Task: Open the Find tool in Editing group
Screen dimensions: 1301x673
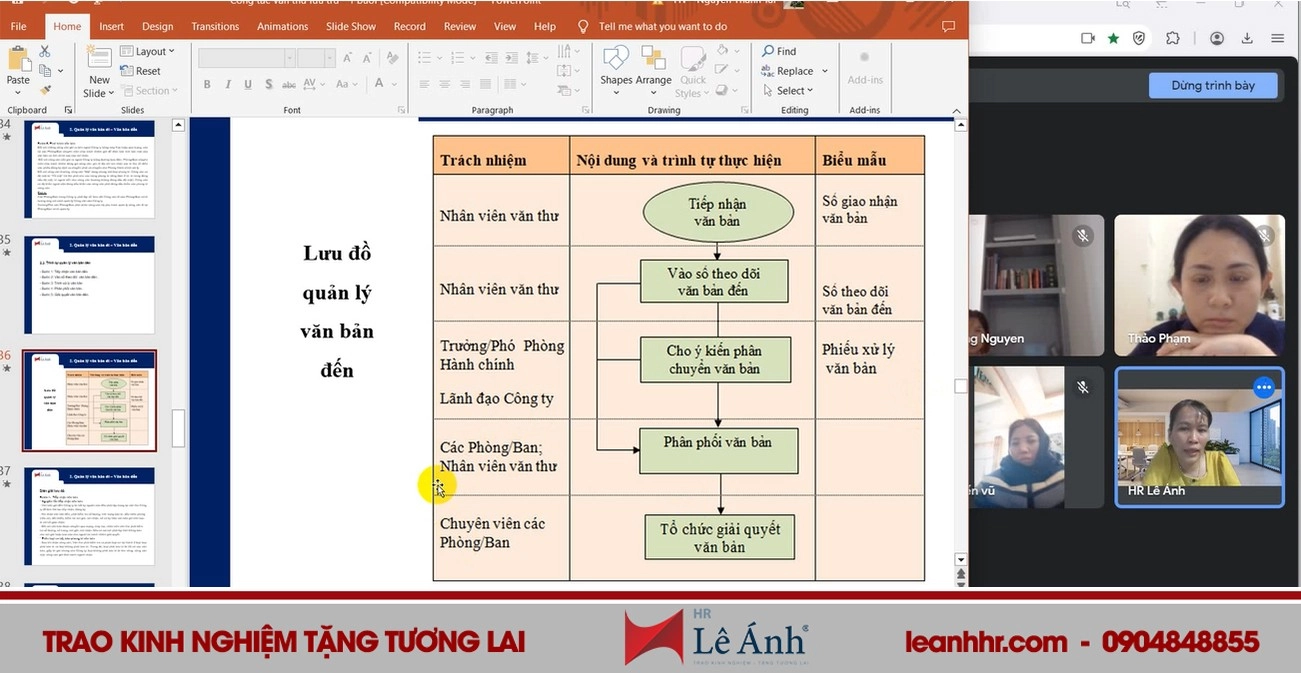Action: tap(781, 51)
